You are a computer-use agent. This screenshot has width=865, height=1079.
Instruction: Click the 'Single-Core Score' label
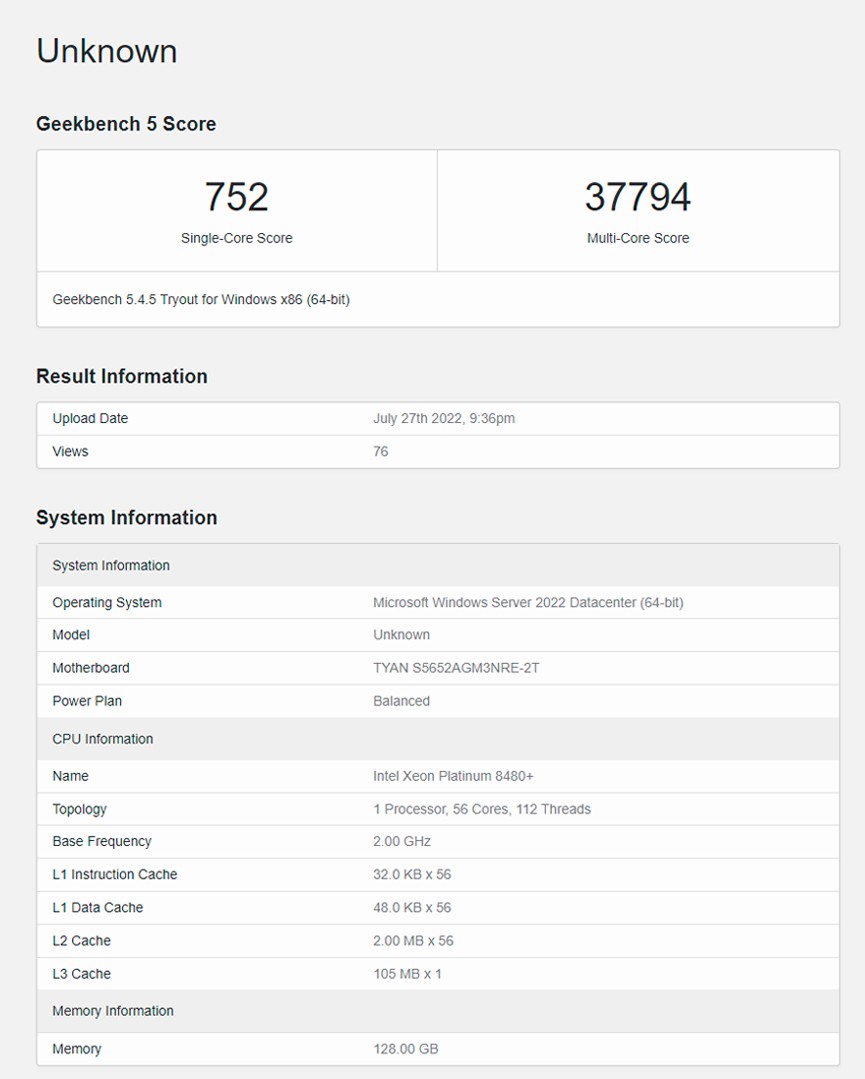237,238
